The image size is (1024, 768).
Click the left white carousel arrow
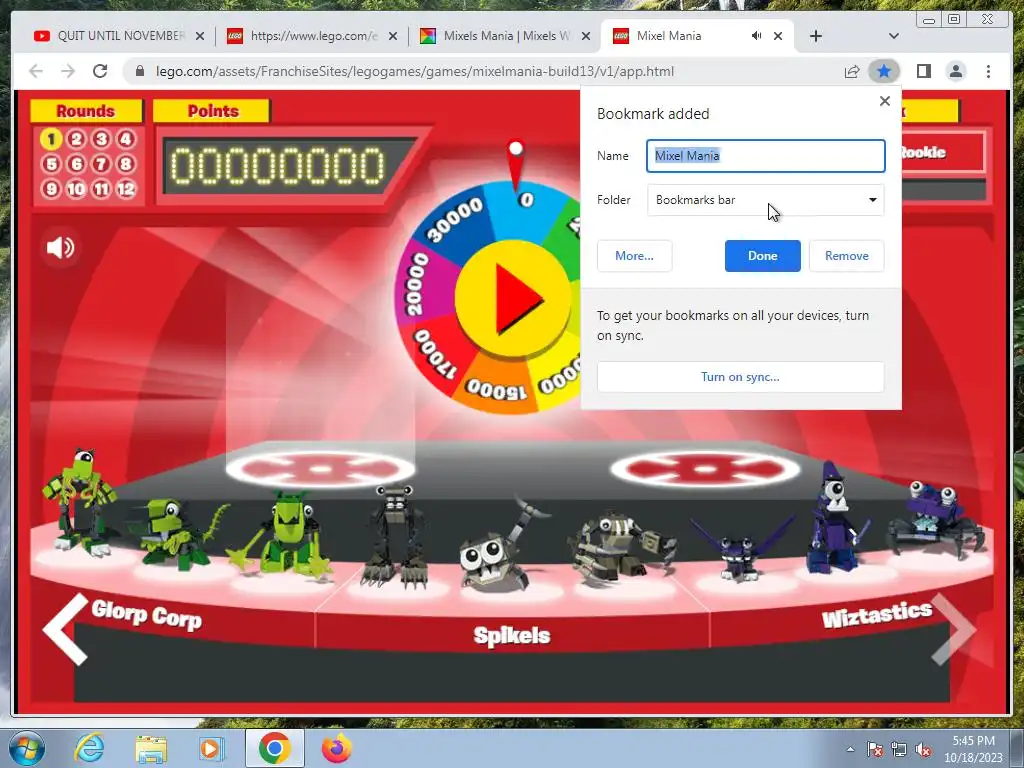pyautogui.click(x=65, y=629)
